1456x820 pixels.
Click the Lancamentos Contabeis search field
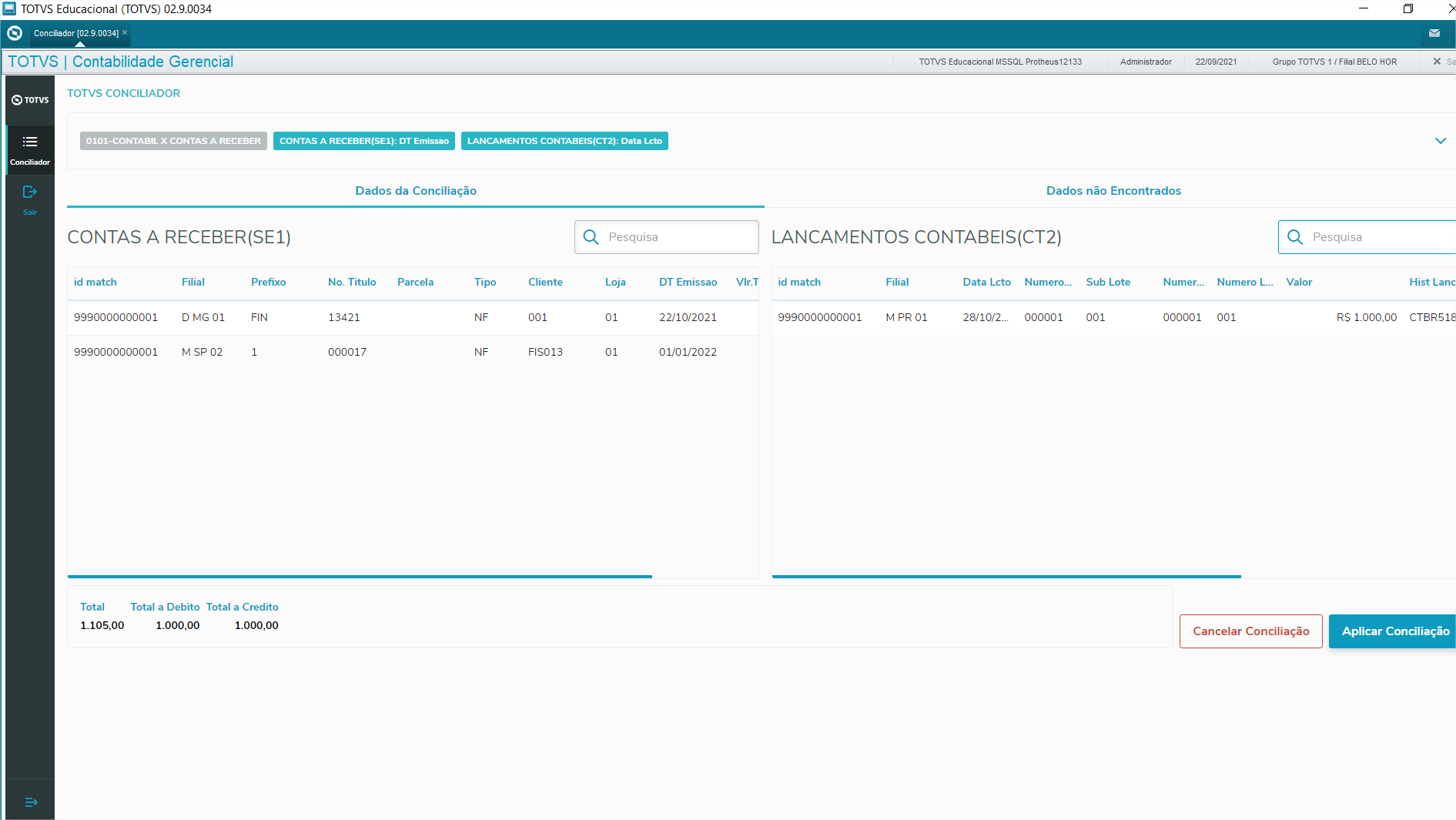point(1367,237)
